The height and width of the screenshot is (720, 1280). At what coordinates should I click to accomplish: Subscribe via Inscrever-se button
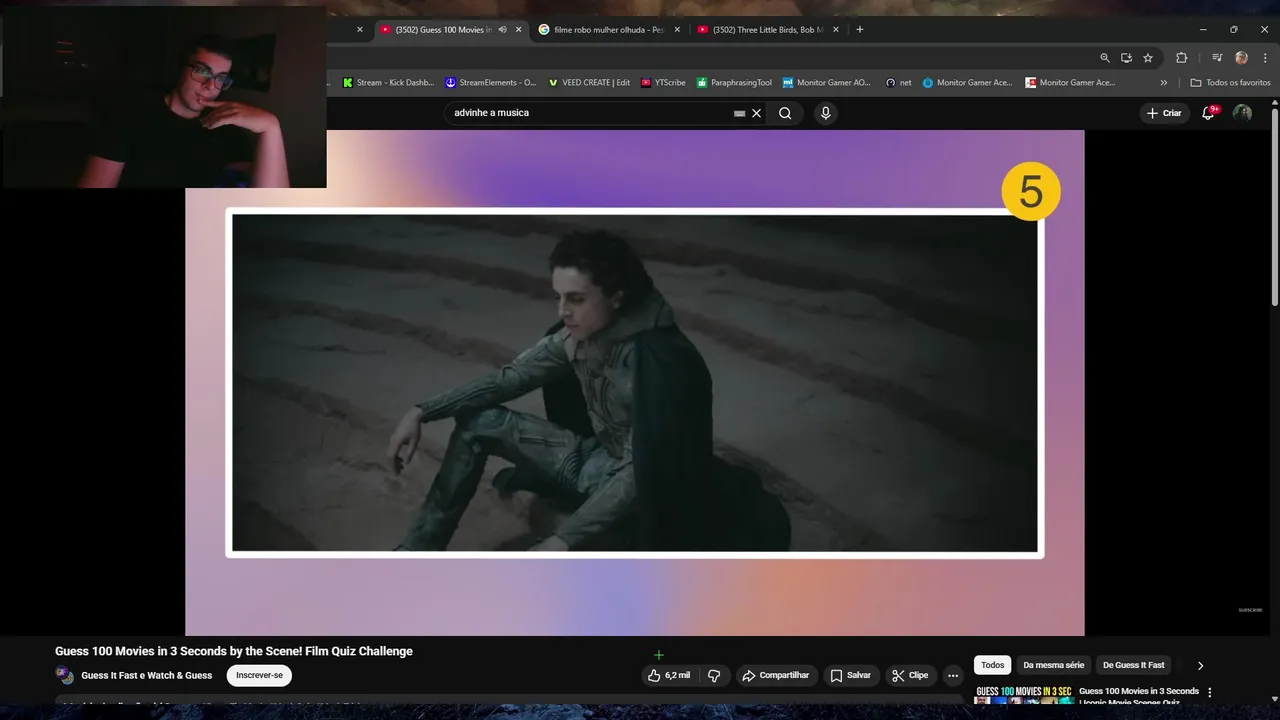[x=259, y=675]
